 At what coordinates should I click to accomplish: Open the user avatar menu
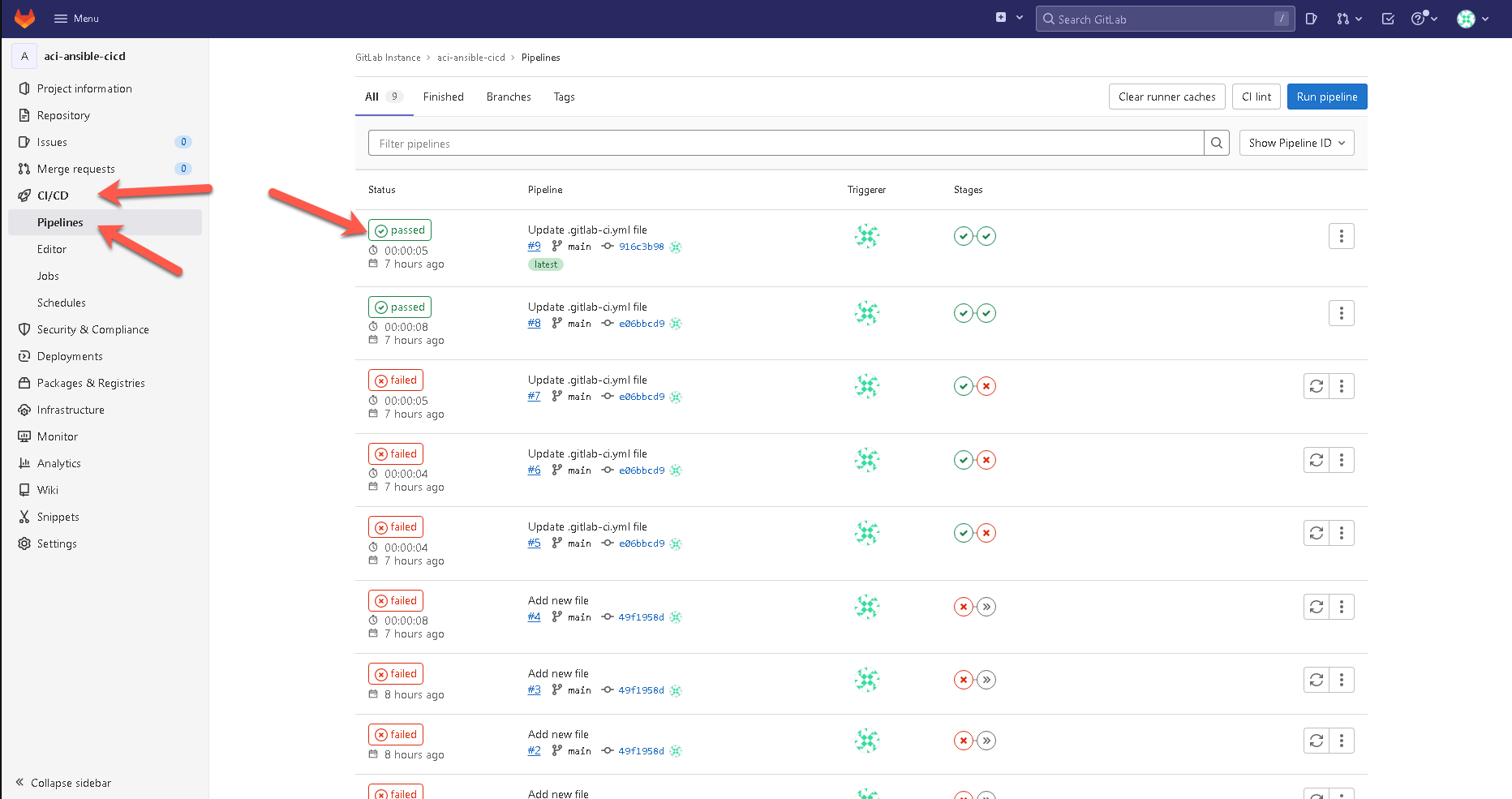(1473, 19)
